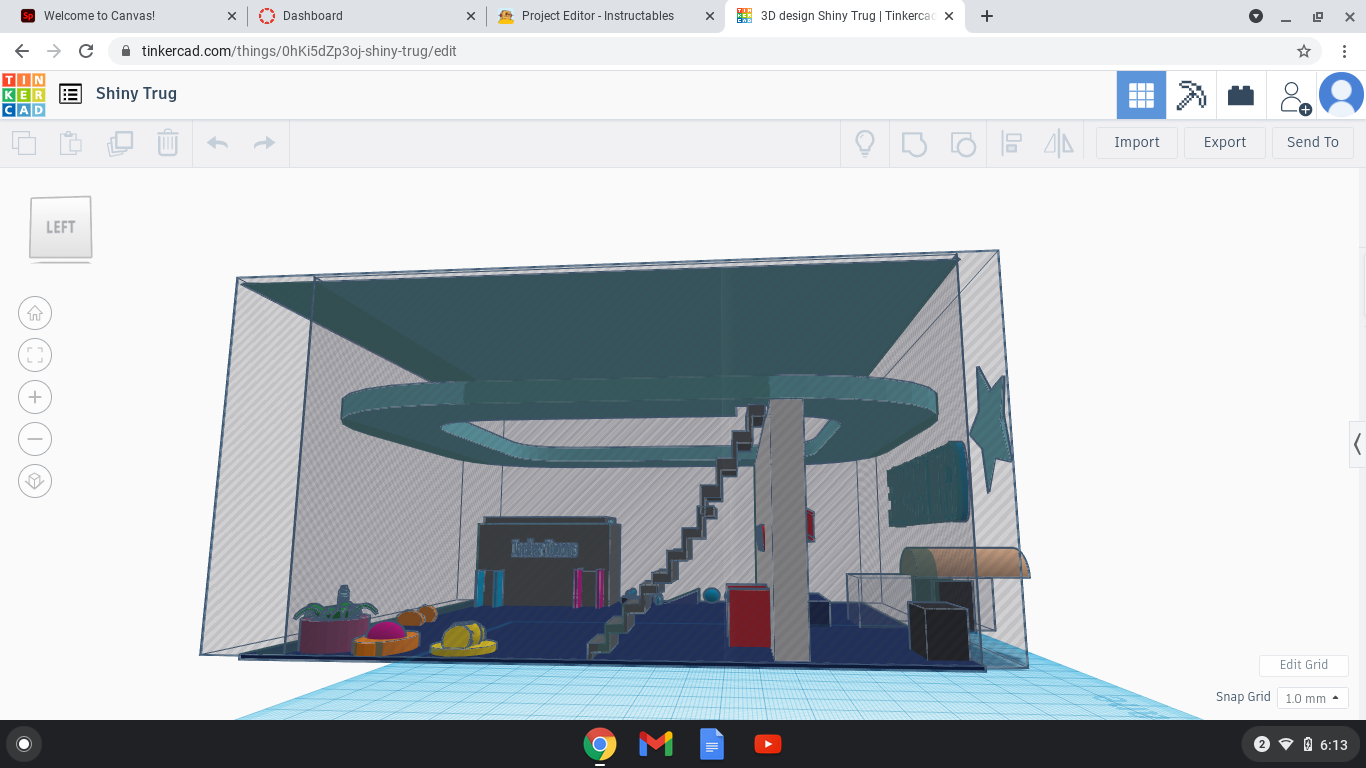Expand the shapes panel with the side chevron

[1357, 444]
